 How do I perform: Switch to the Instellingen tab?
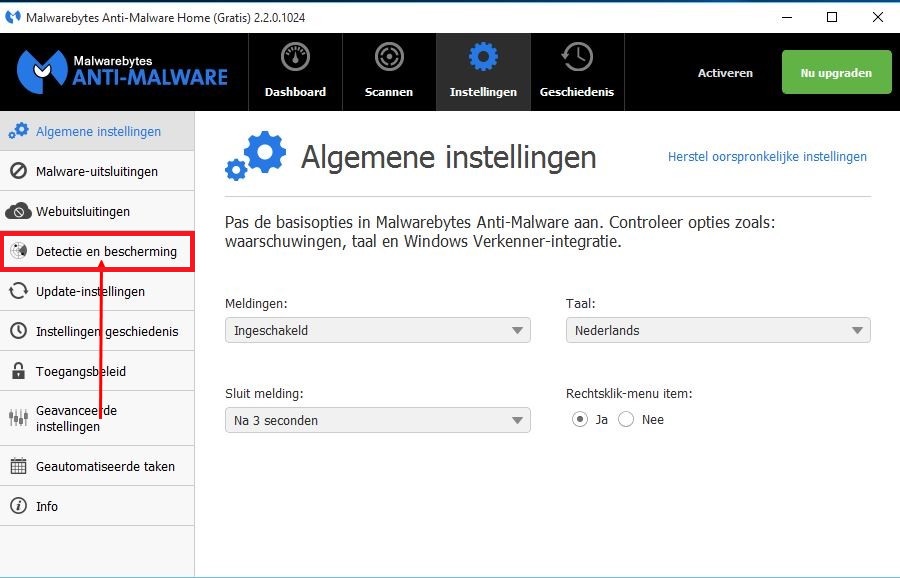pos(483,71)
